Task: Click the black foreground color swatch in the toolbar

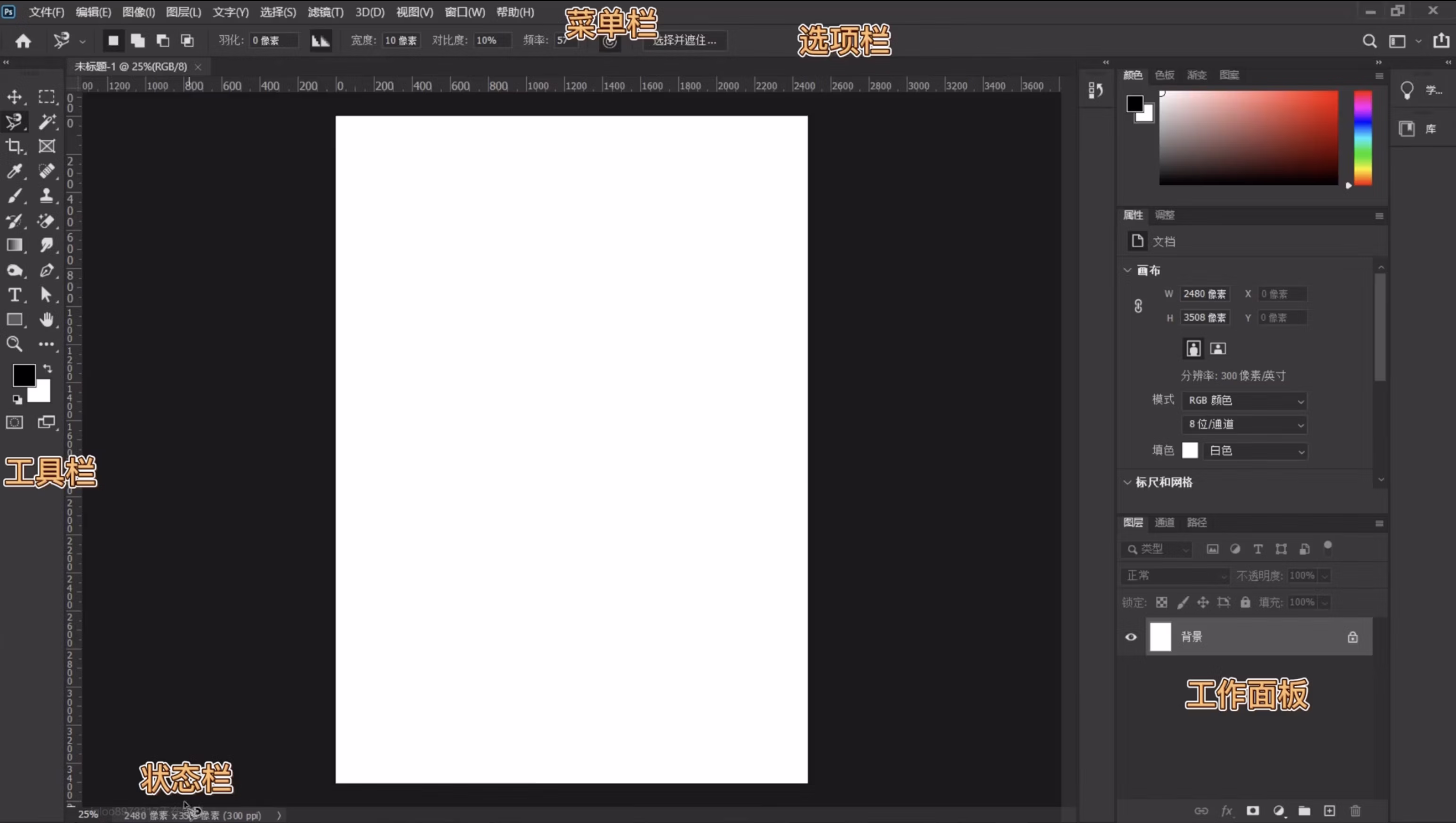Action: [x=23, y=375]
